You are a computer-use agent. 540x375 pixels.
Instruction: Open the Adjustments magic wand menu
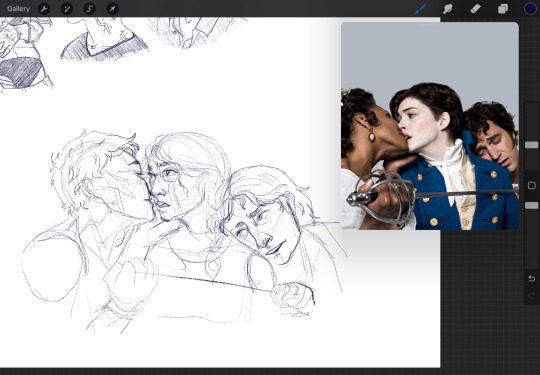coord(66,9)
